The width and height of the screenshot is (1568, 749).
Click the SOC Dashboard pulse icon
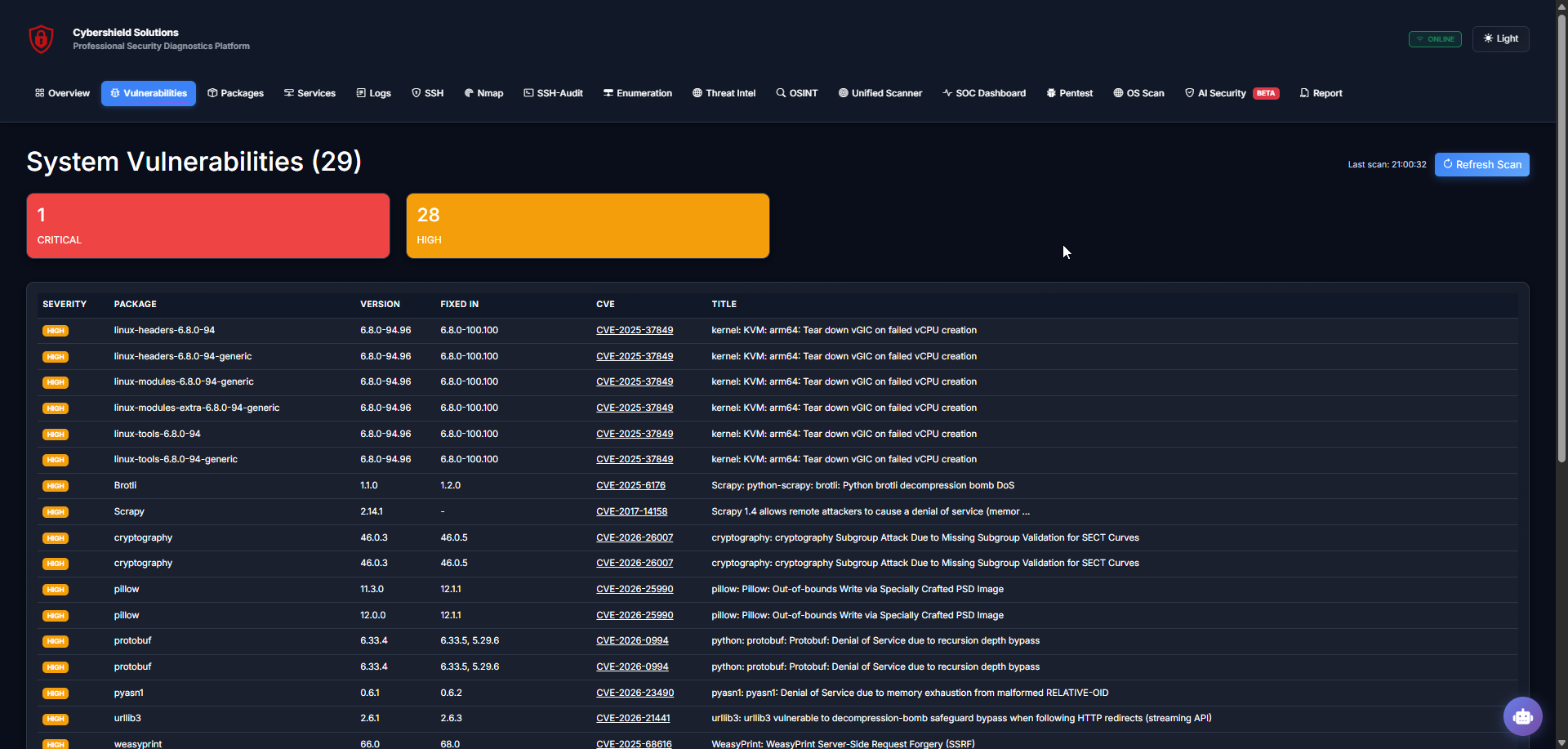(947, 93)
